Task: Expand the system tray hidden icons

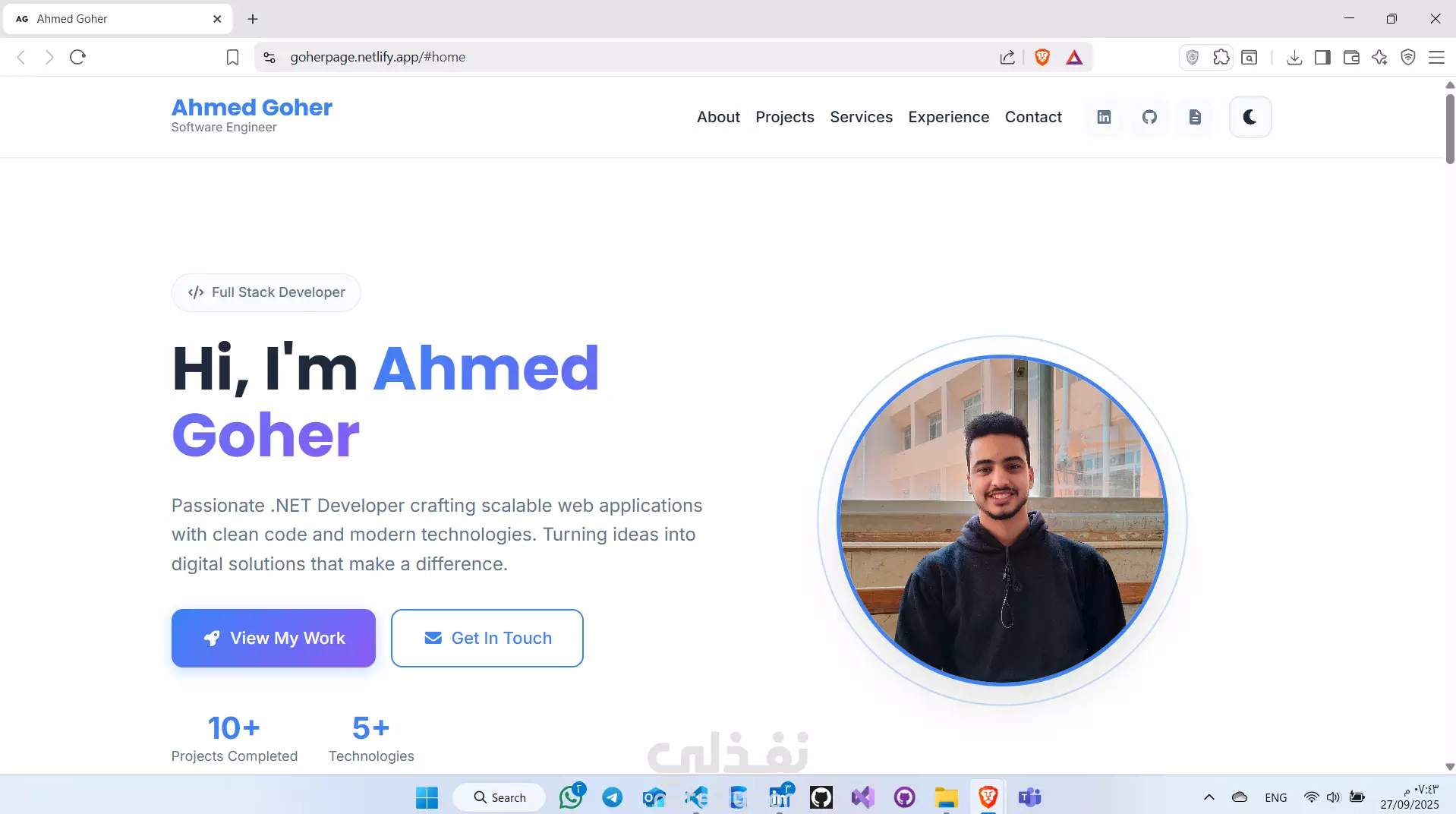Action: pos(1209,797)
